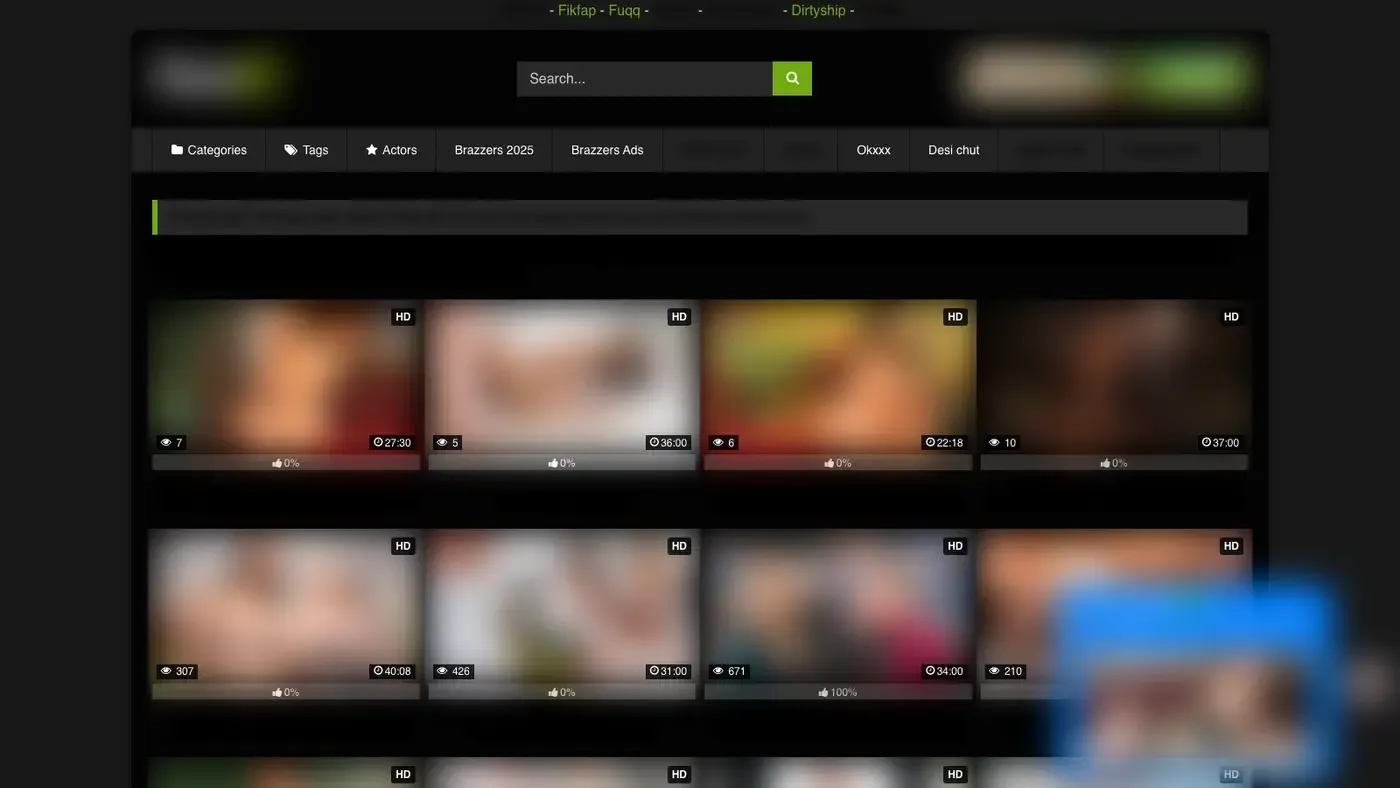Screen dimensions: 1400x788
Task: Click the HD badge on the 36:00 video
Action: coord(679,317)
